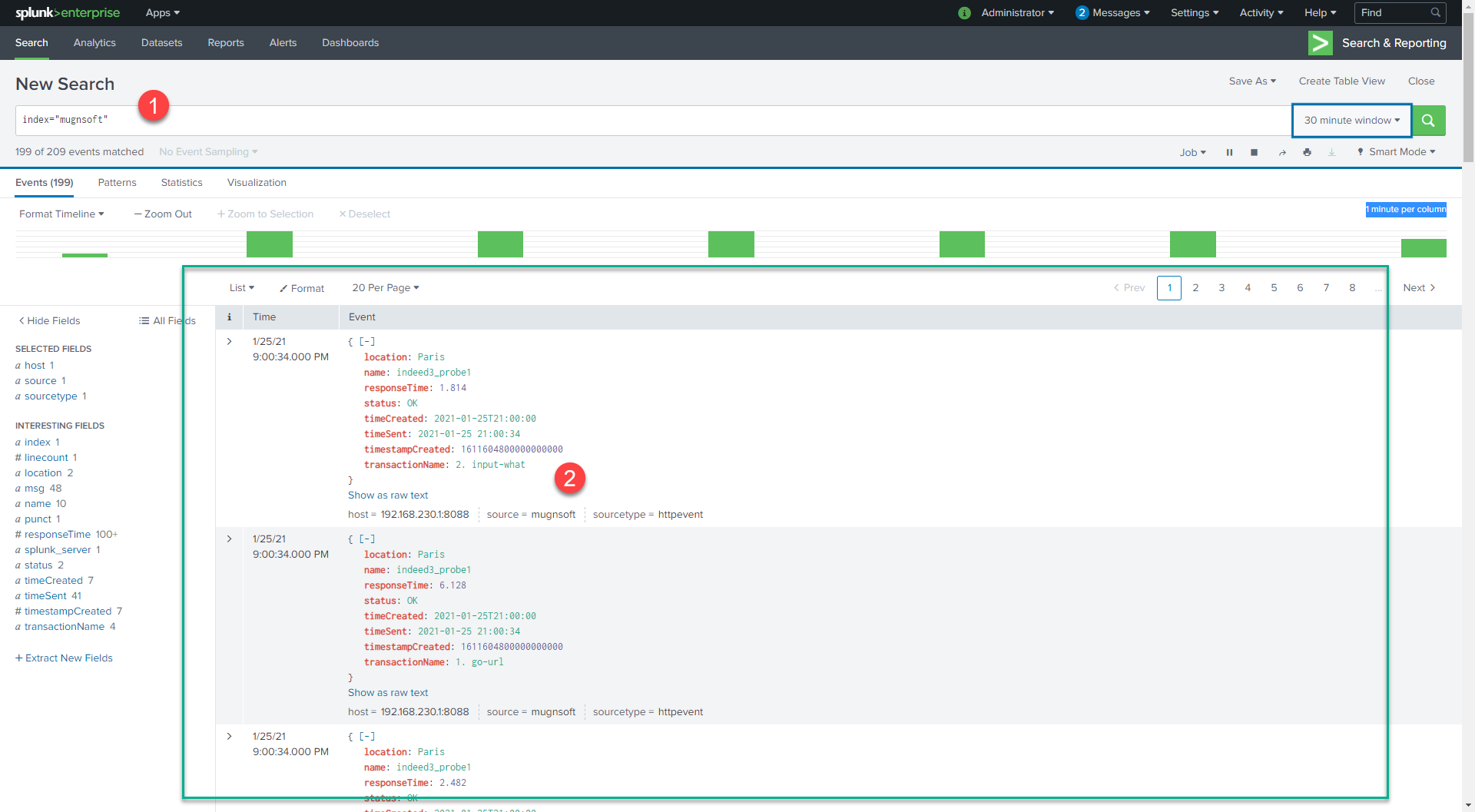This screenshot has width=1475, height=812.
Task: Click the Search & Reporting app icon
Action: (x=1320, y=43)
